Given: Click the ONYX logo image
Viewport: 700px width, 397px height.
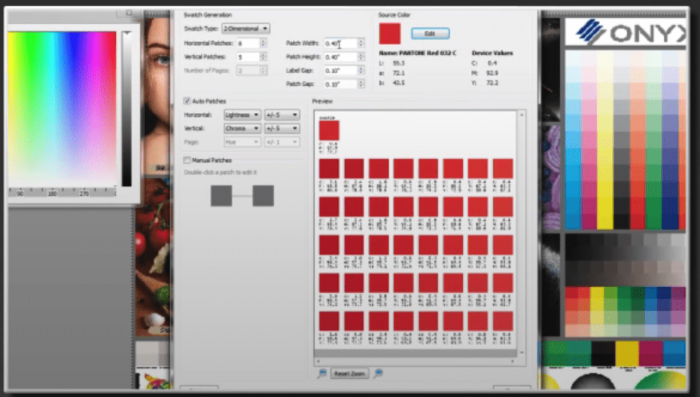Looking at the screenshot, I should click(x=625, y=32).
